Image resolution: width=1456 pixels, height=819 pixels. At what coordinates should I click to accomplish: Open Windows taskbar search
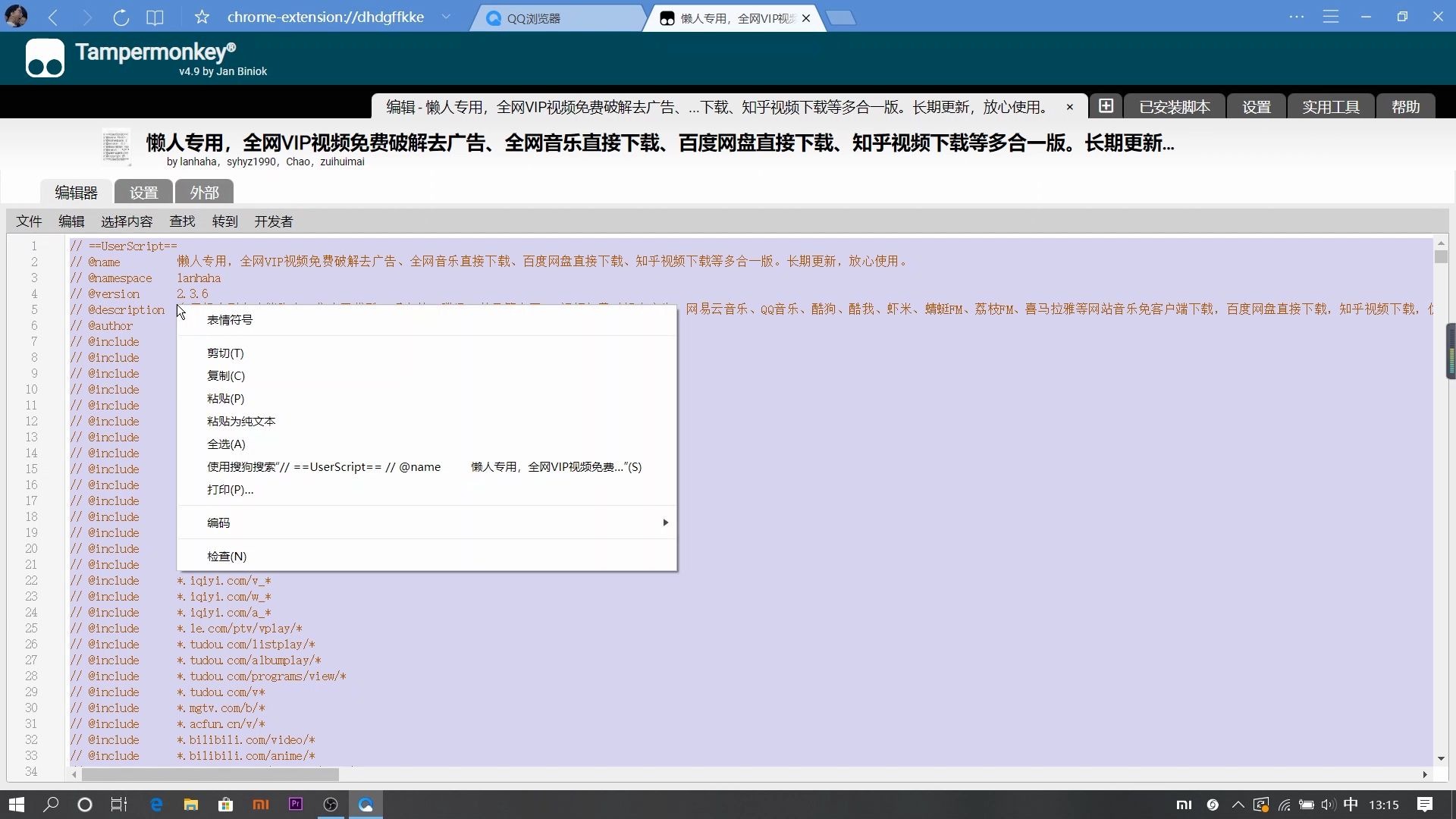[x=51, y=805]
